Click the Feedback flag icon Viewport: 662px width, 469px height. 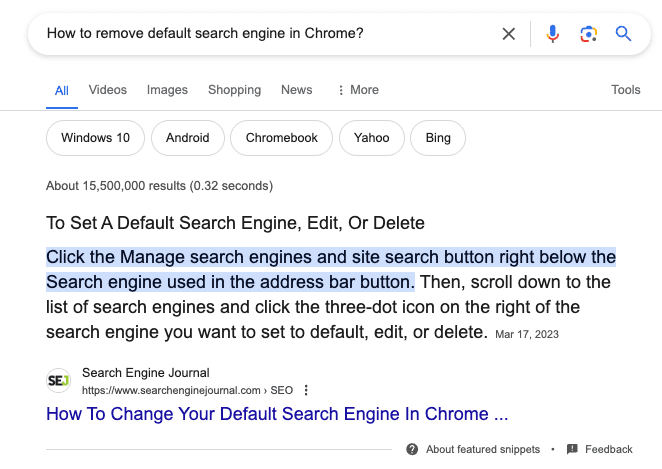coord(572,449)
